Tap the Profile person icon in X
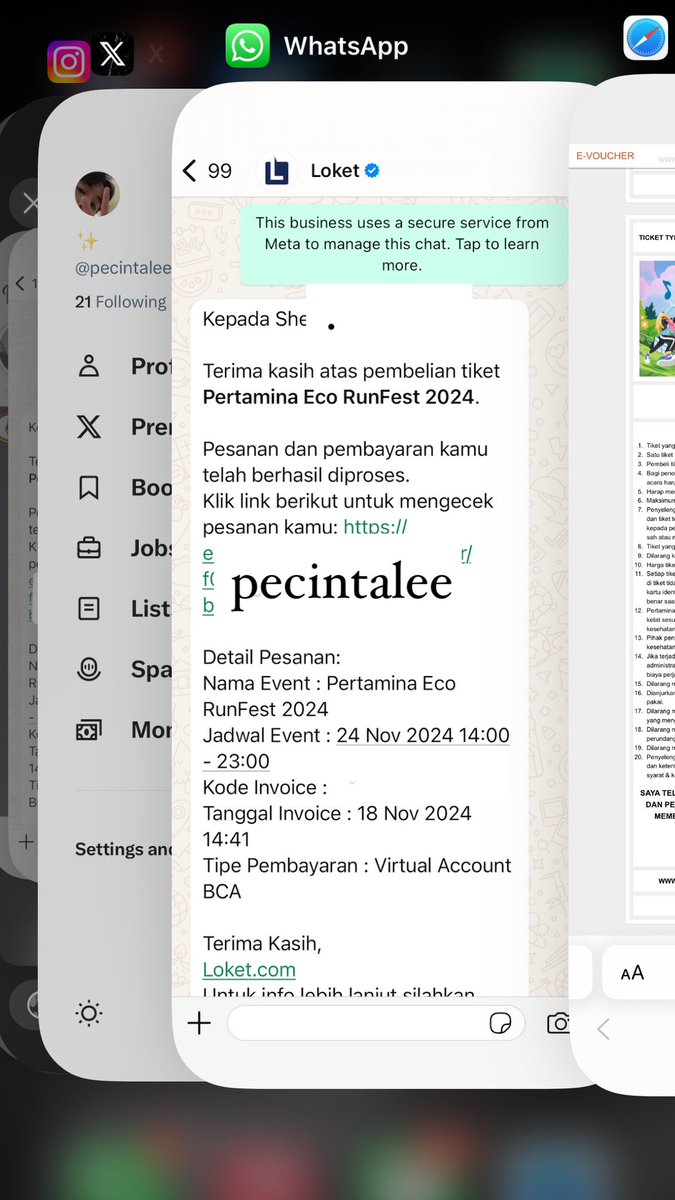 click(89, 366)
